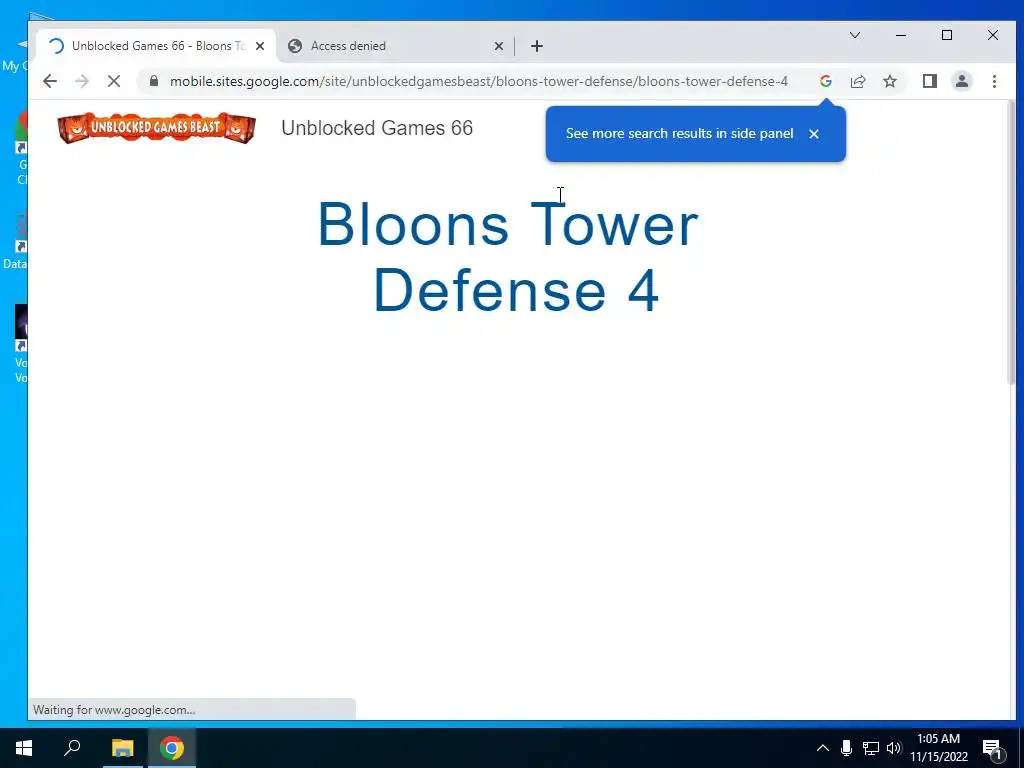
Task: Click the page vertical scrollbar
Action: pos(1012,242)
